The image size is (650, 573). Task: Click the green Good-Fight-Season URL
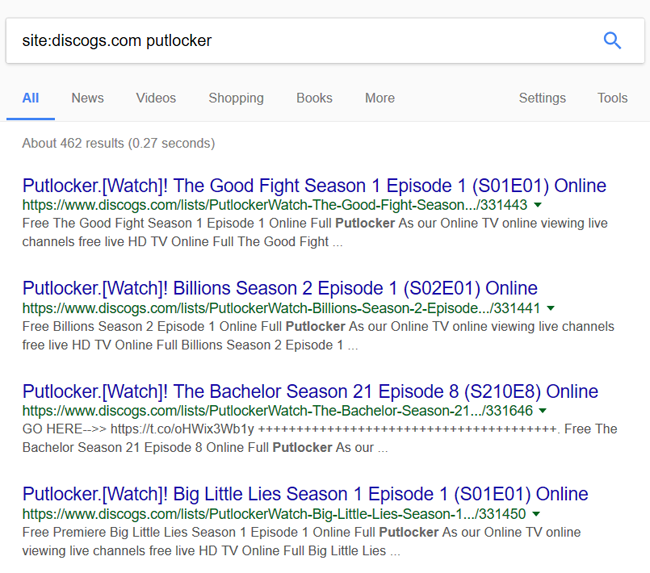pos(275,205)
